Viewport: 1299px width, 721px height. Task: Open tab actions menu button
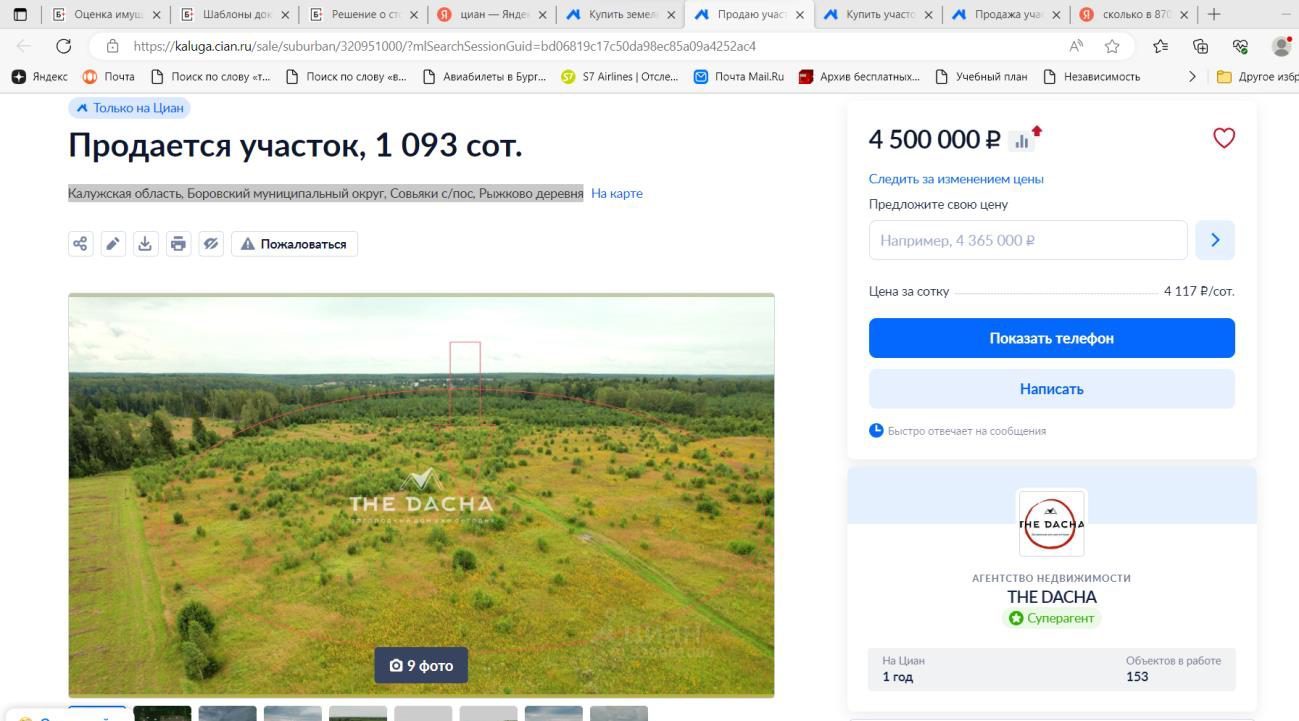coord(20,14)
